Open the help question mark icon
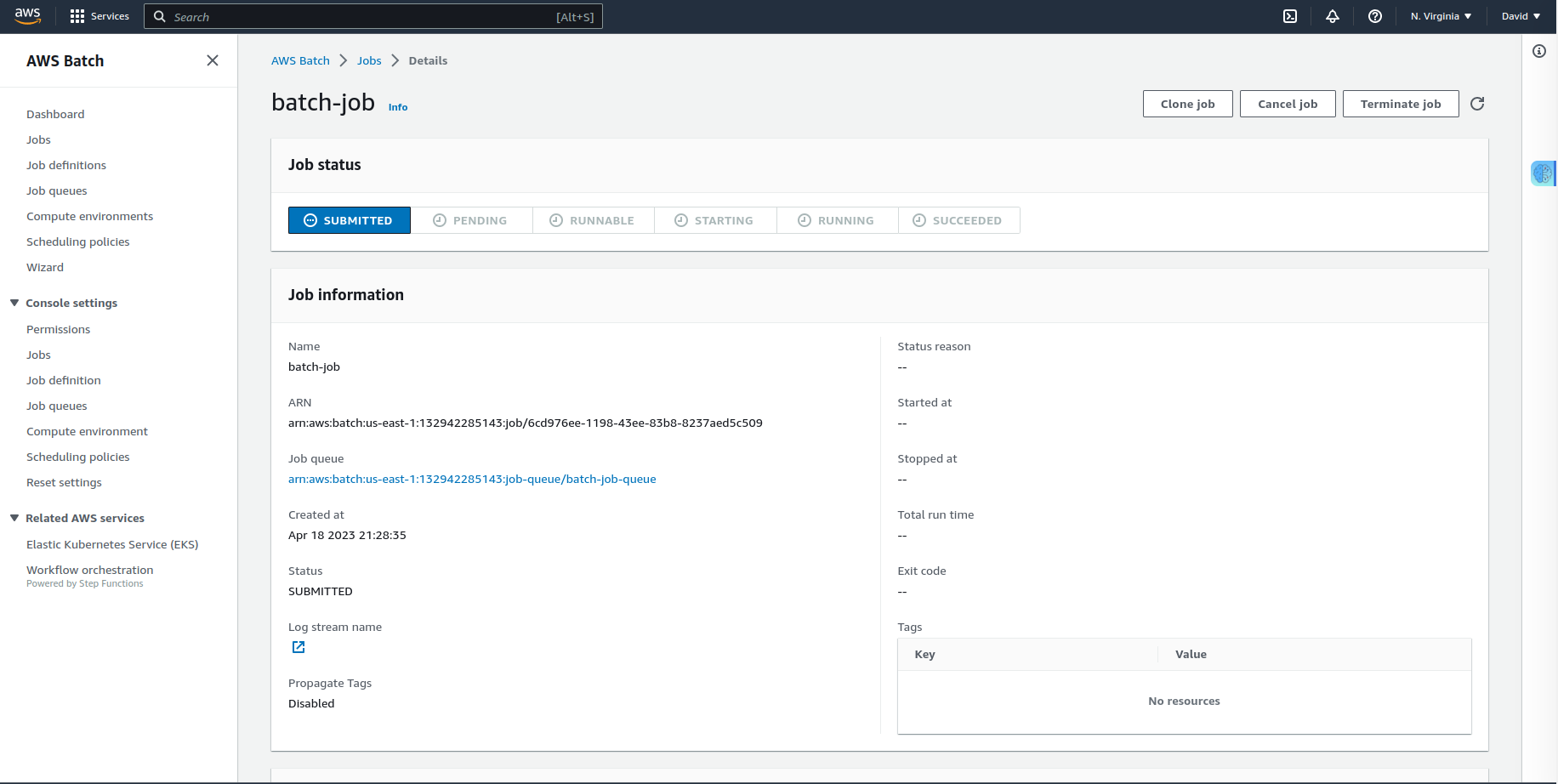Viewport: 1558px width, 784px height. [x=1375, y=16]
